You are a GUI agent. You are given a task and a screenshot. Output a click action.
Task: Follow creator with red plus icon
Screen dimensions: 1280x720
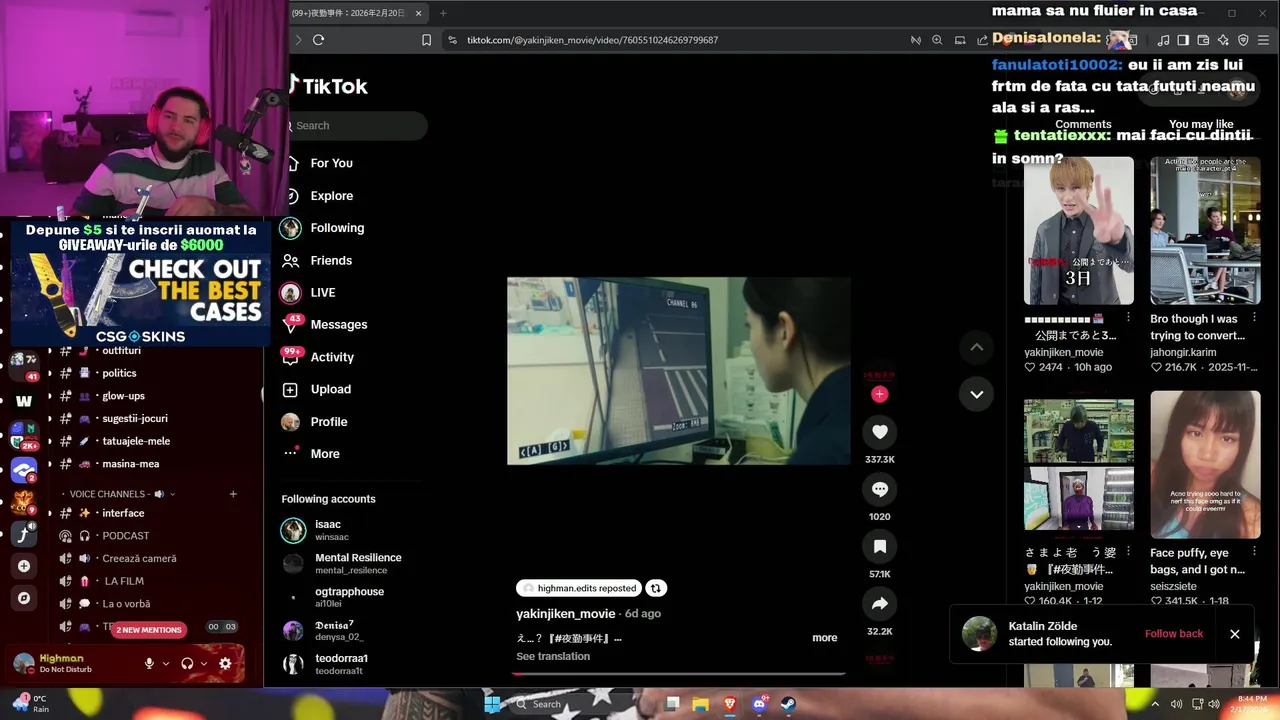coord(880,394)
